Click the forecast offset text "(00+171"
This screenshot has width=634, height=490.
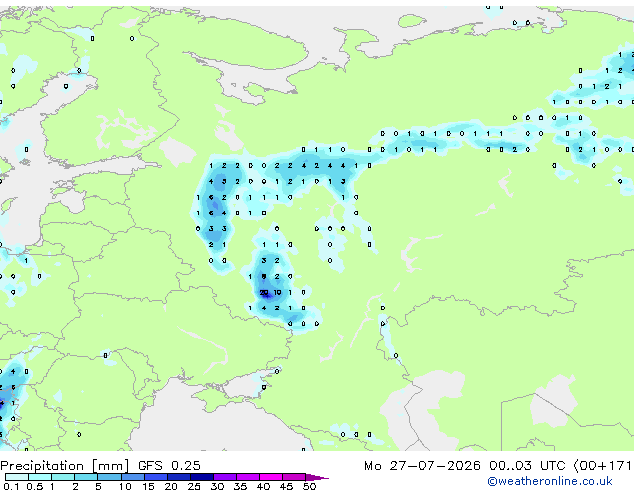tap(602, 466)
